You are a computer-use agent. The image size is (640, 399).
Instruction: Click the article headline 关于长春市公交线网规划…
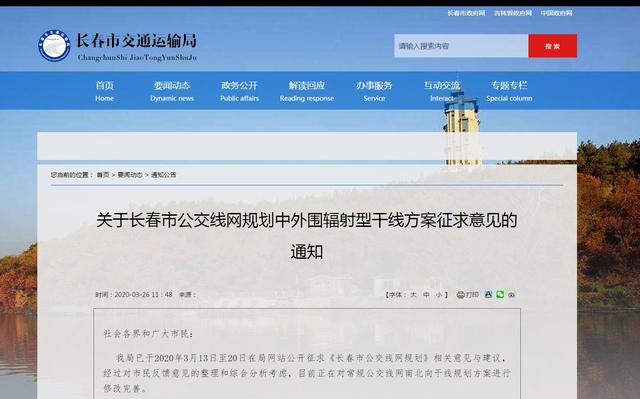coord(307,236)
